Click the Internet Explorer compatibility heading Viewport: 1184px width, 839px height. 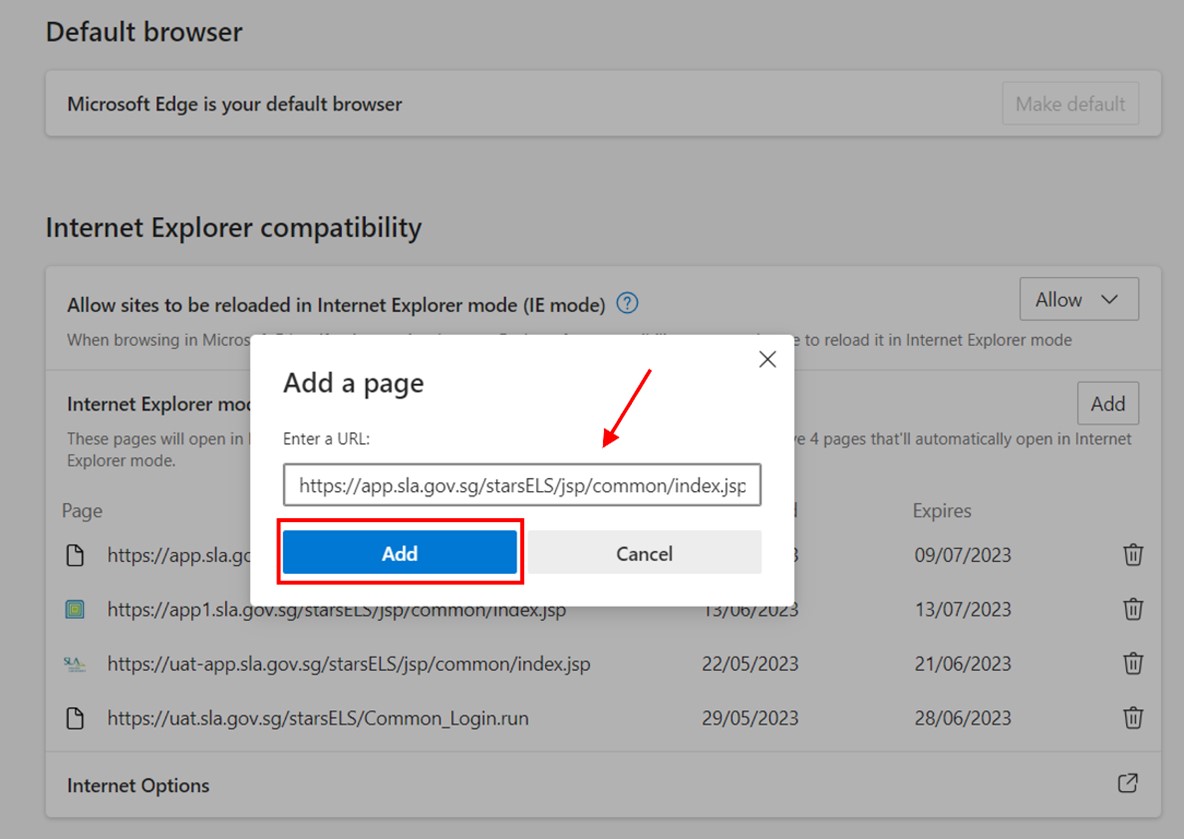tap(233, 227)
